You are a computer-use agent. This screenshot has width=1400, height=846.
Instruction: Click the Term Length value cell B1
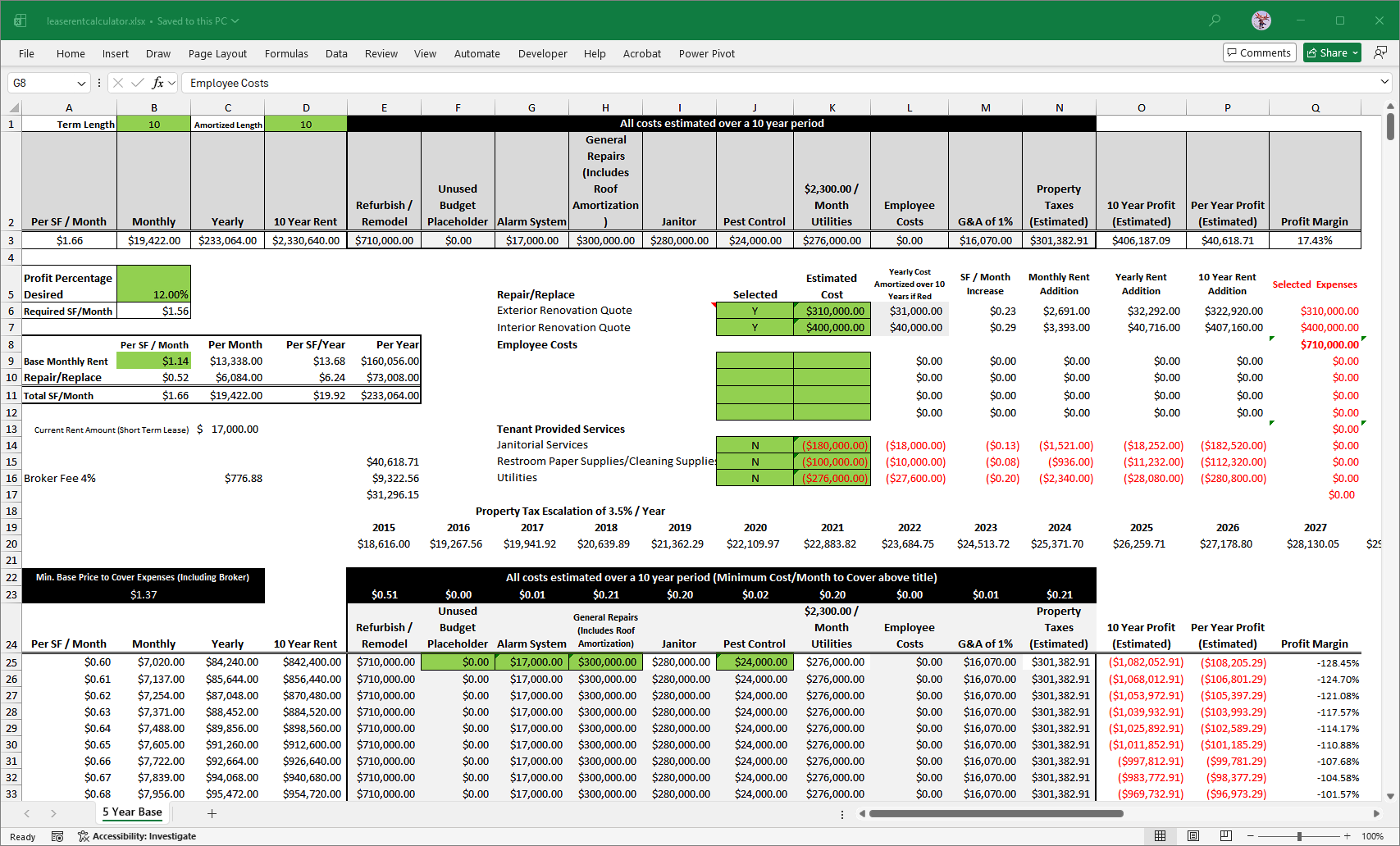[153, 124]
